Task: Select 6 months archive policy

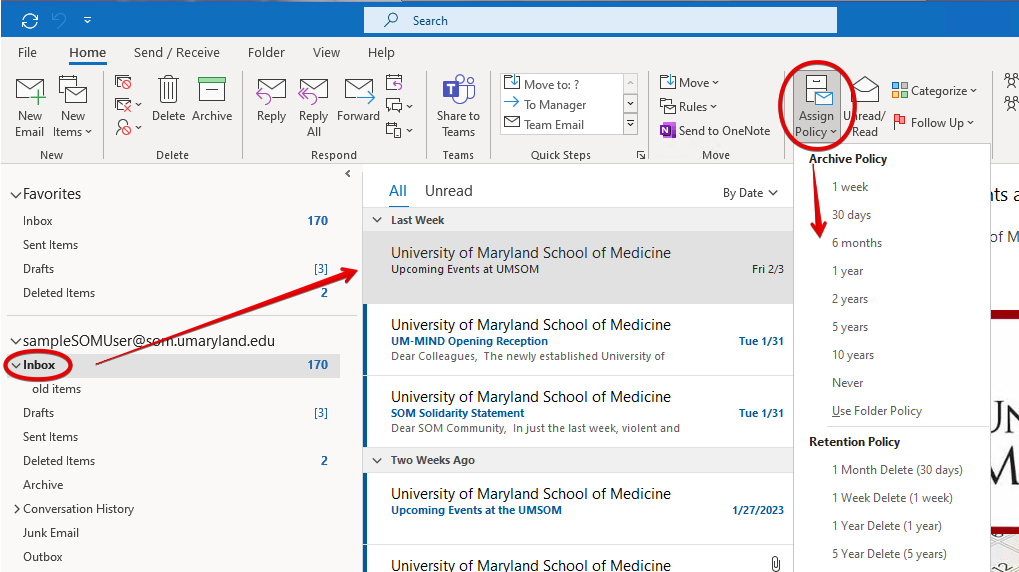Action: pos(857,243)
